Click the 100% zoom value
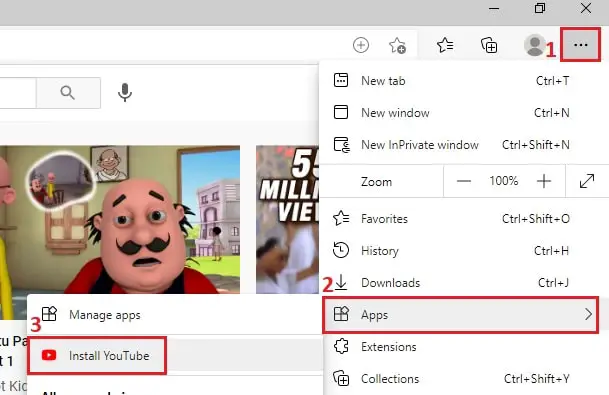Viewport: 609px width, 395px height. [504, 181]
